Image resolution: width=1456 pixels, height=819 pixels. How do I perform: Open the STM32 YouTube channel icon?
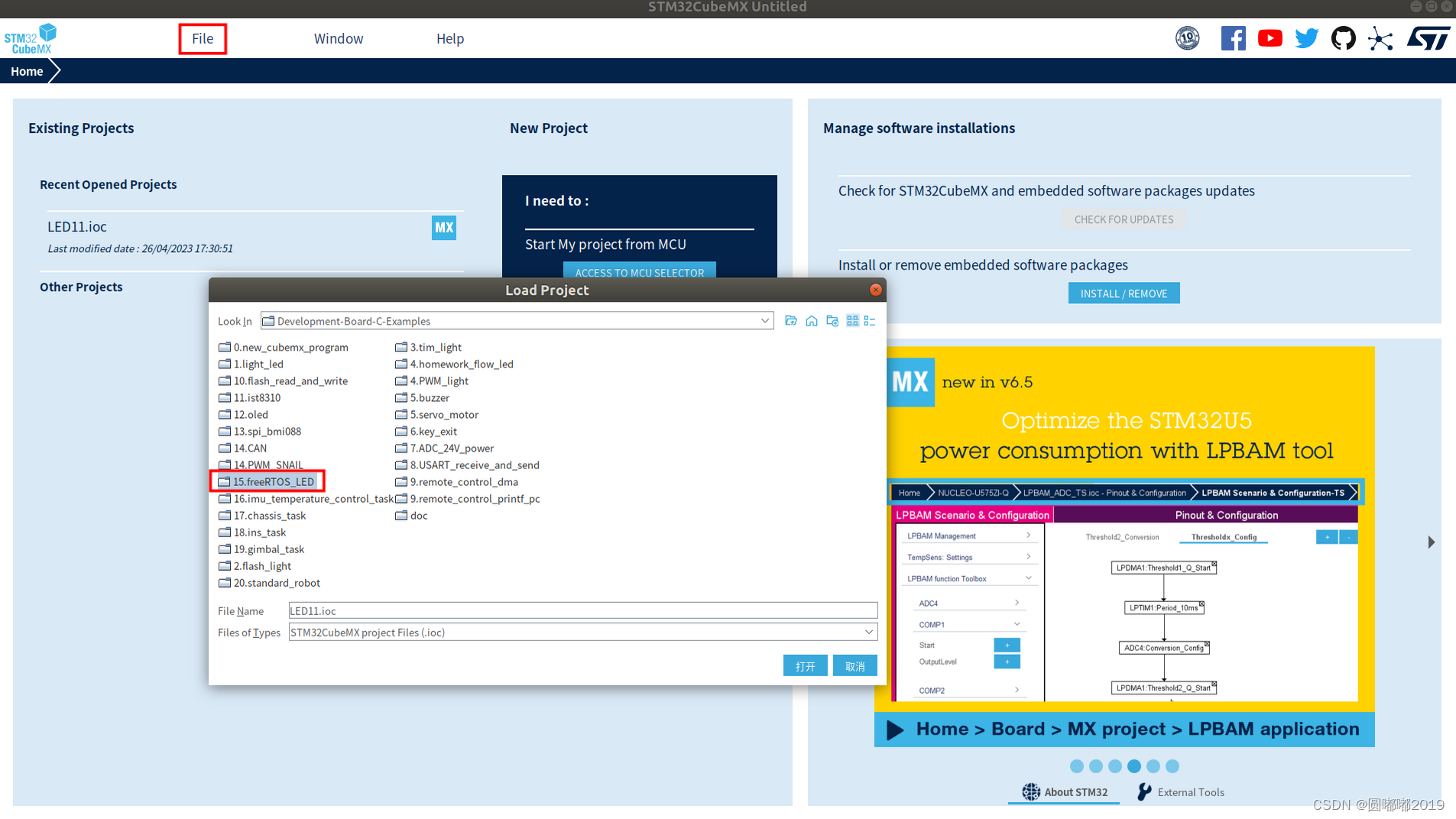coord(1270,37)
